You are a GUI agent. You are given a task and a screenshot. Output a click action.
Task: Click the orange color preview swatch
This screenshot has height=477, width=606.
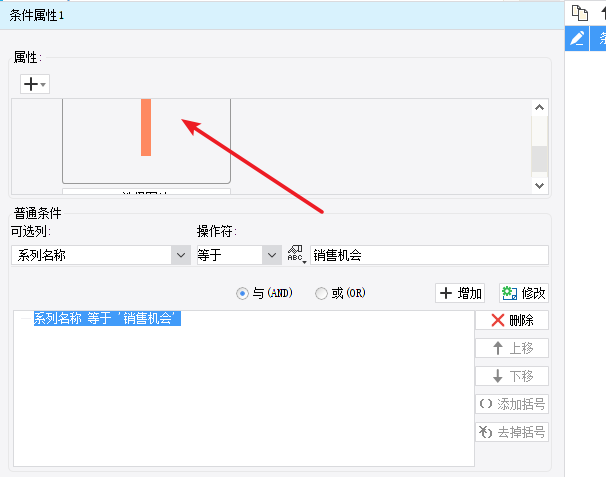click(x=146, y=128)
